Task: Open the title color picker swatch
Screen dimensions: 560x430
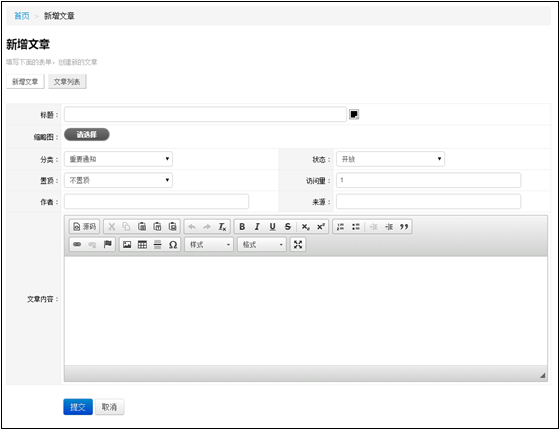Action: (354, 114)
